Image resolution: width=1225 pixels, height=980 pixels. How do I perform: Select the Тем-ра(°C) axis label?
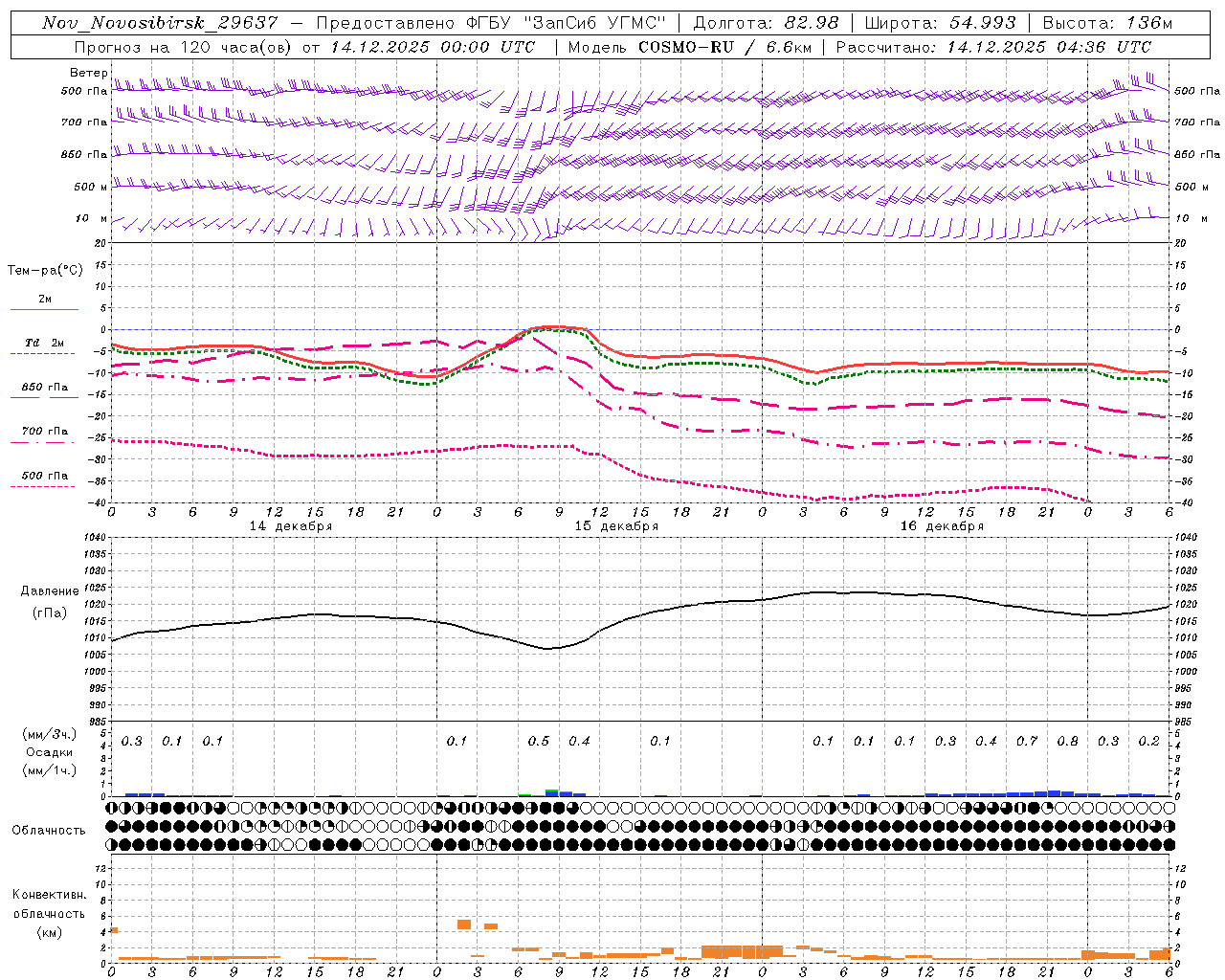[x=45, y=271]
